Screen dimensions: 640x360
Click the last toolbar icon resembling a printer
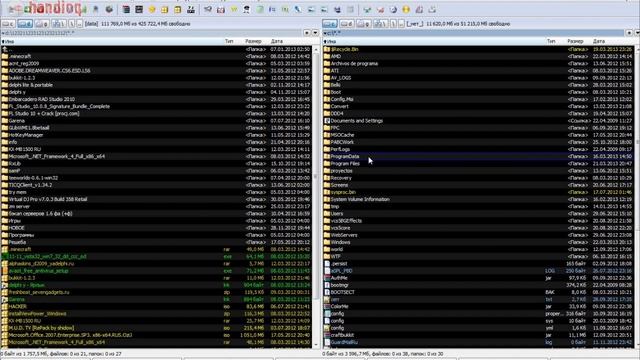coord(432,9)
